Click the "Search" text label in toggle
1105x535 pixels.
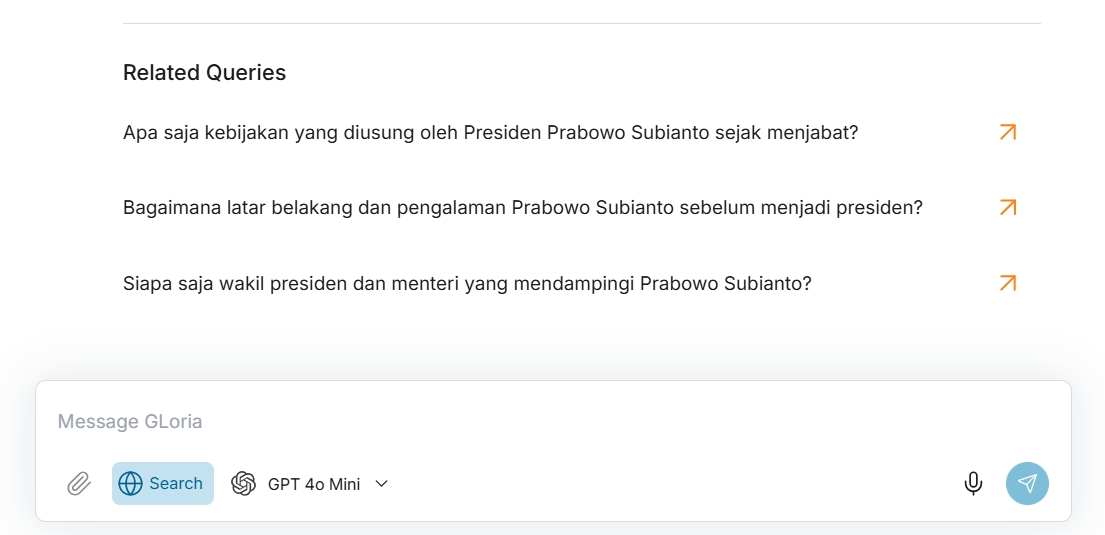176,484
